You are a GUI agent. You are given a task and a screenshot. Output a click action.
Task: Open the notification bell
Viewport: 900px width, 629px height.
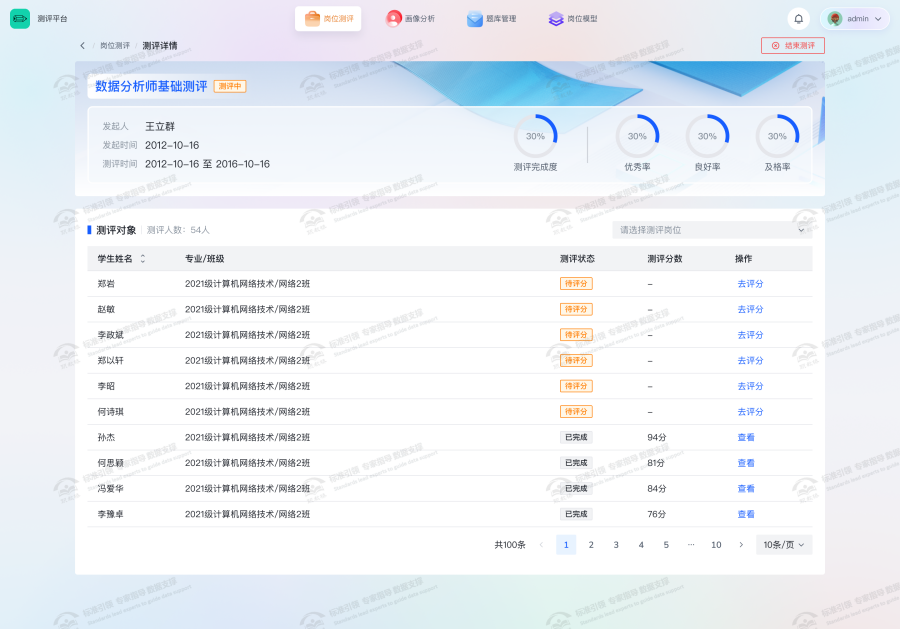pos(798,19)
